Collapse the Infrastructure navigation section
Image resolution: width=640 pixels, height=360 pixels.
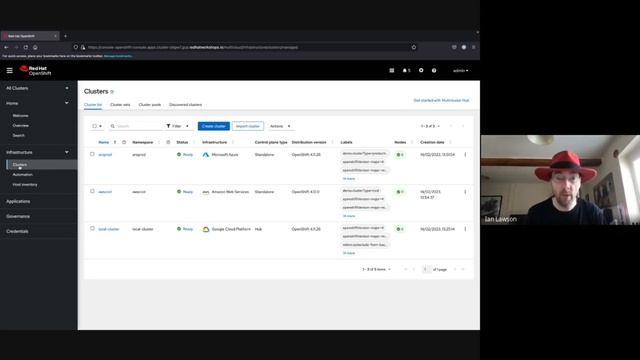point(37,152)
